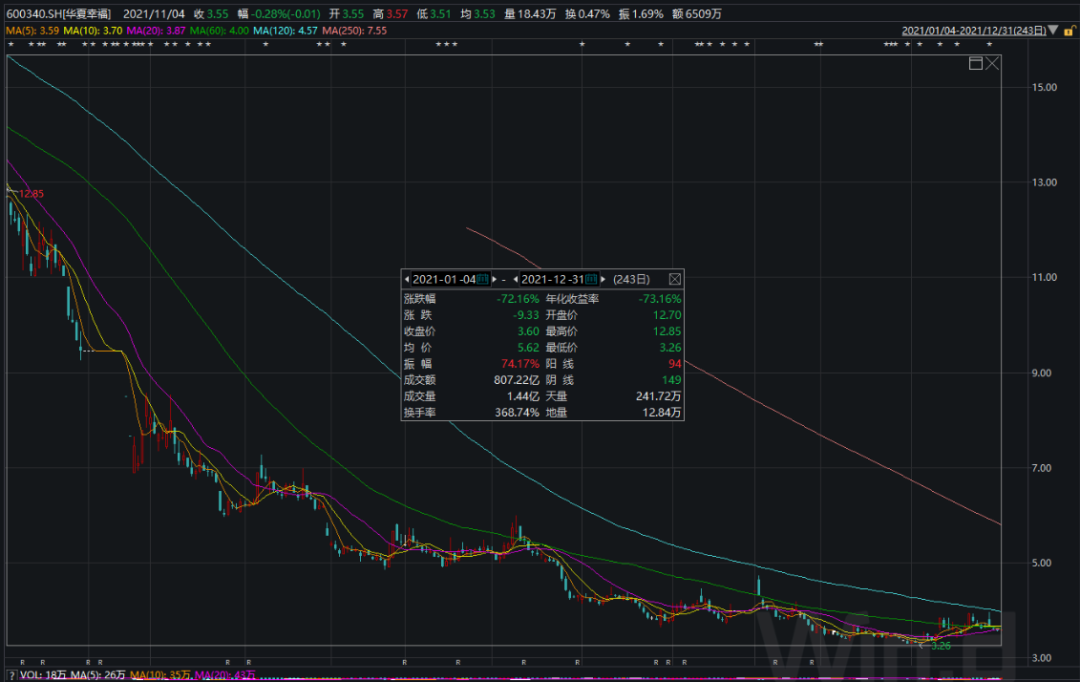Click the 12.85 high price marker on chart
Screen dimensions: 1080x682
click(31, 194)
